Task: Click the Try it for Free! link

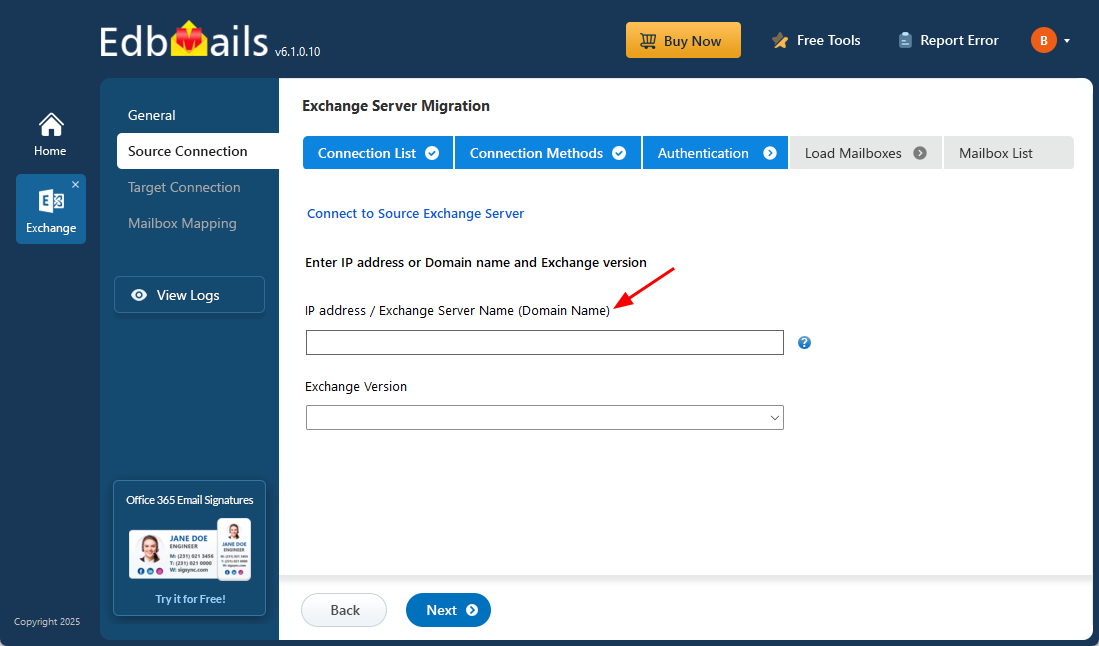Action: [x=191, y=599]
